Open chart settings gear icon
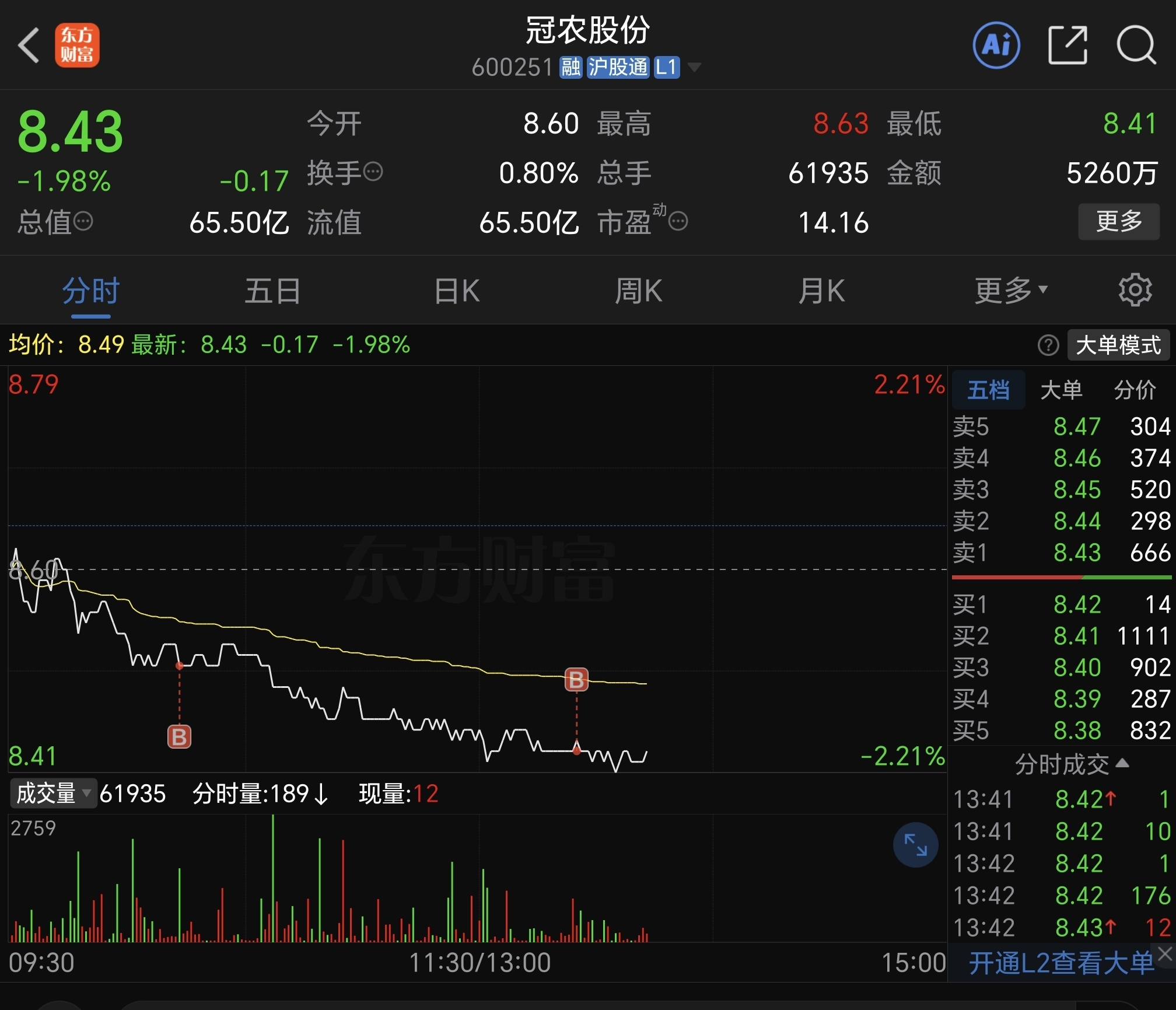The image size is (1176, 1010). point(1135,290)
